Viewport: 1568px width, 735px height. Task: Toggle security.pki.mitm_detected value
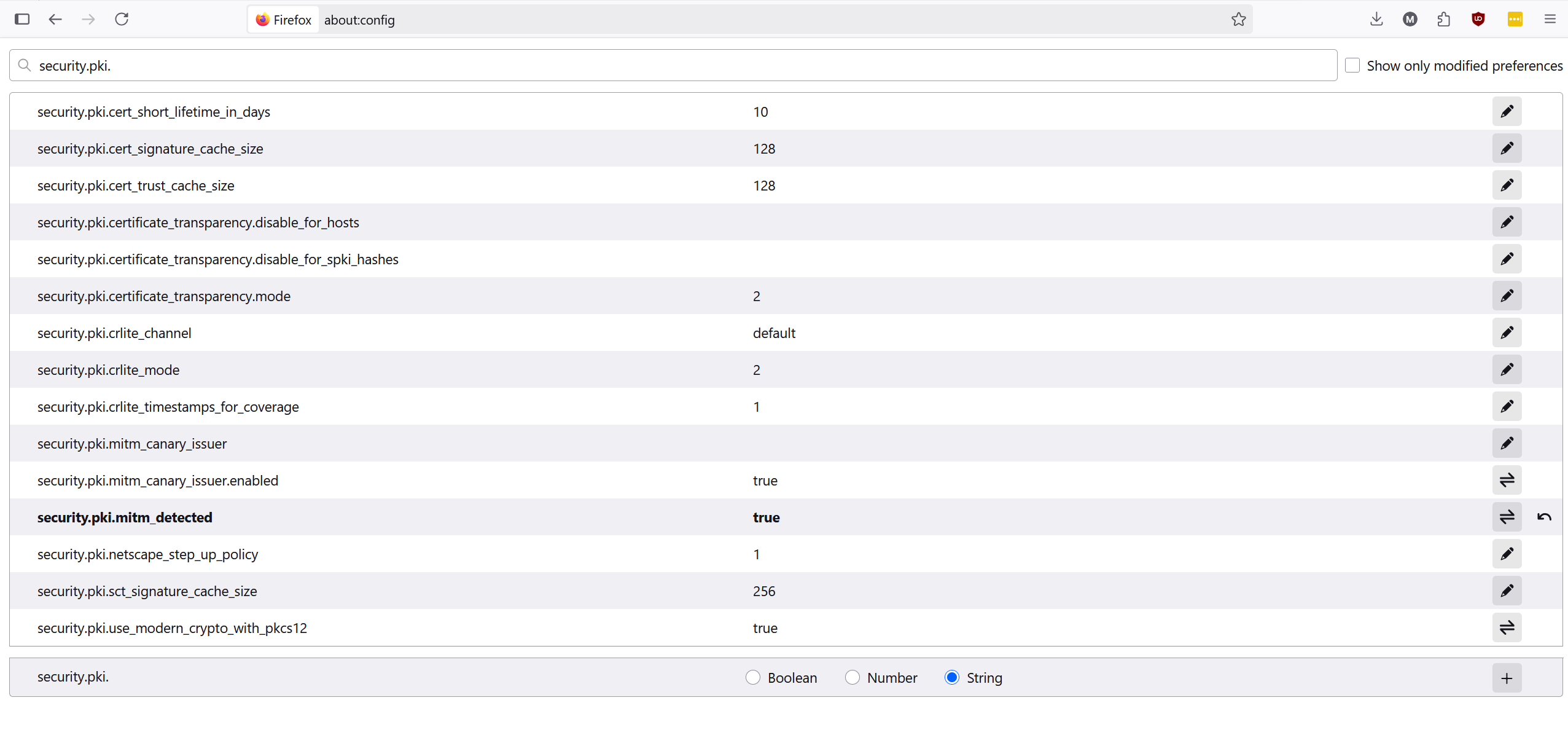(x=1507, y=517)
